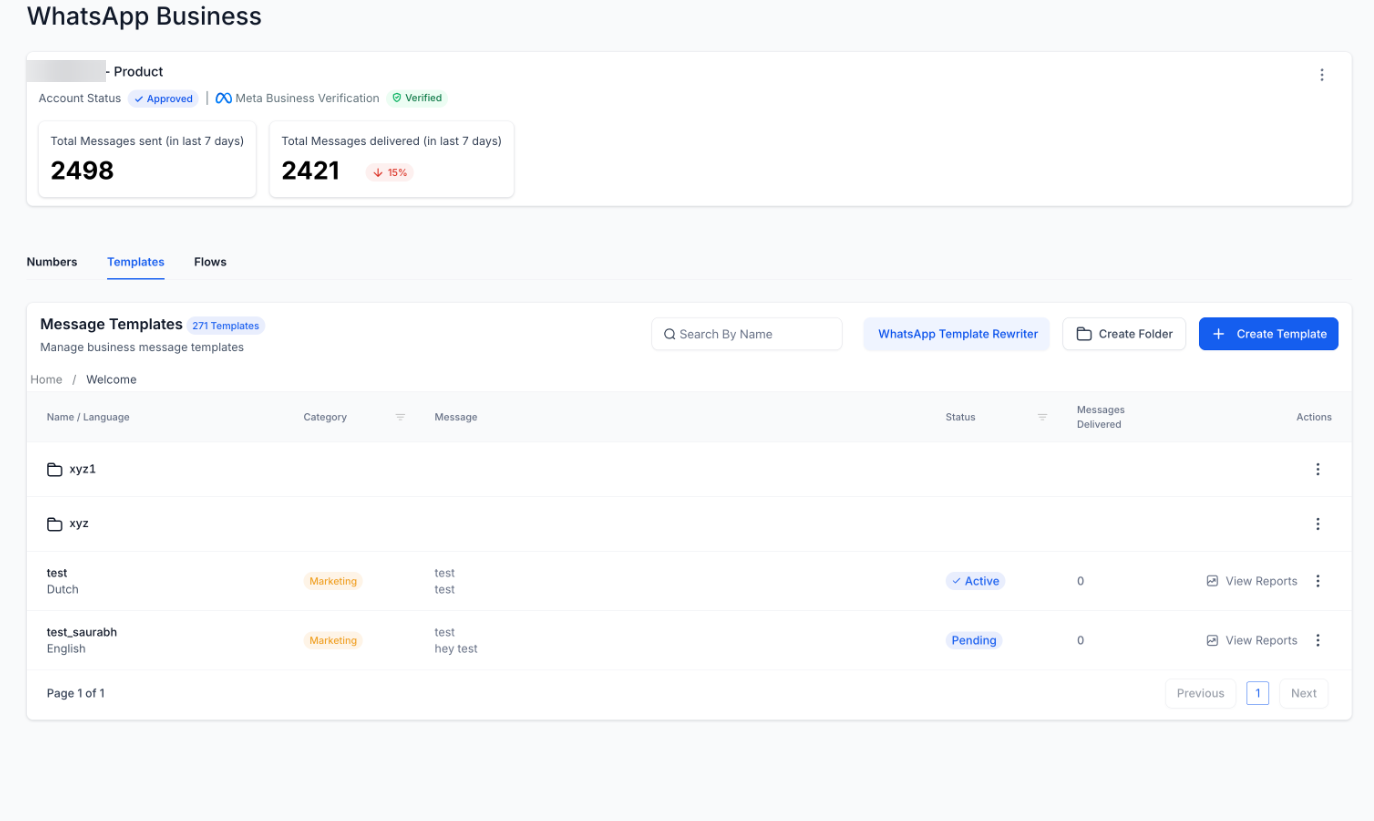Open WhatsApp Template Rewriter
1374x821 pixels.
tap(957, 334)
